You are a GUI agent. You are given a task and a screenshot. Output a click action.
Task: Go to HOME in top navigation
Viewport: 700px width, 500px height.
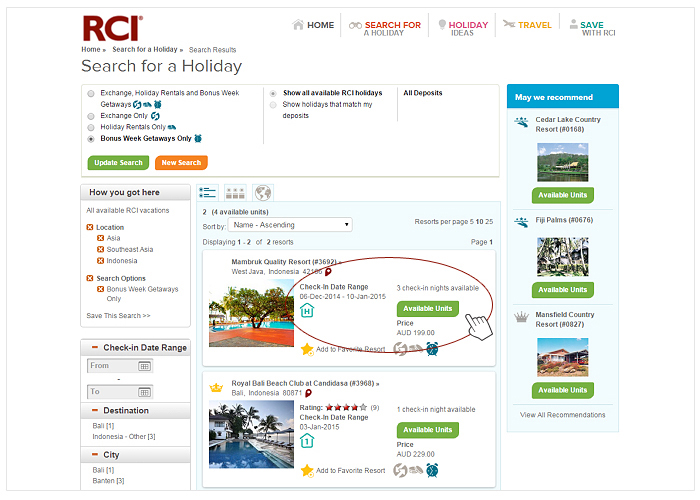click(x=313, y=25)
